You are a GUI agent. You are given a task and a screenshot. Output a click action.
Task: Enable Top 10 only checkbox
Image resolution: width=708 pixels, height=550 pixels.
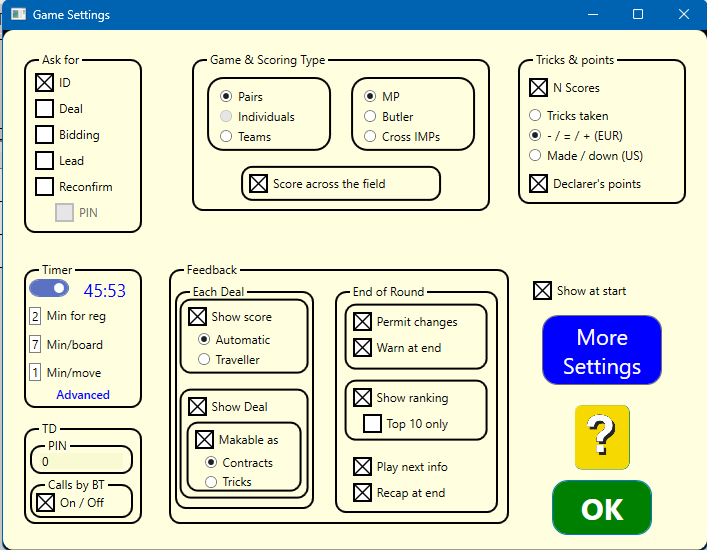372,424
